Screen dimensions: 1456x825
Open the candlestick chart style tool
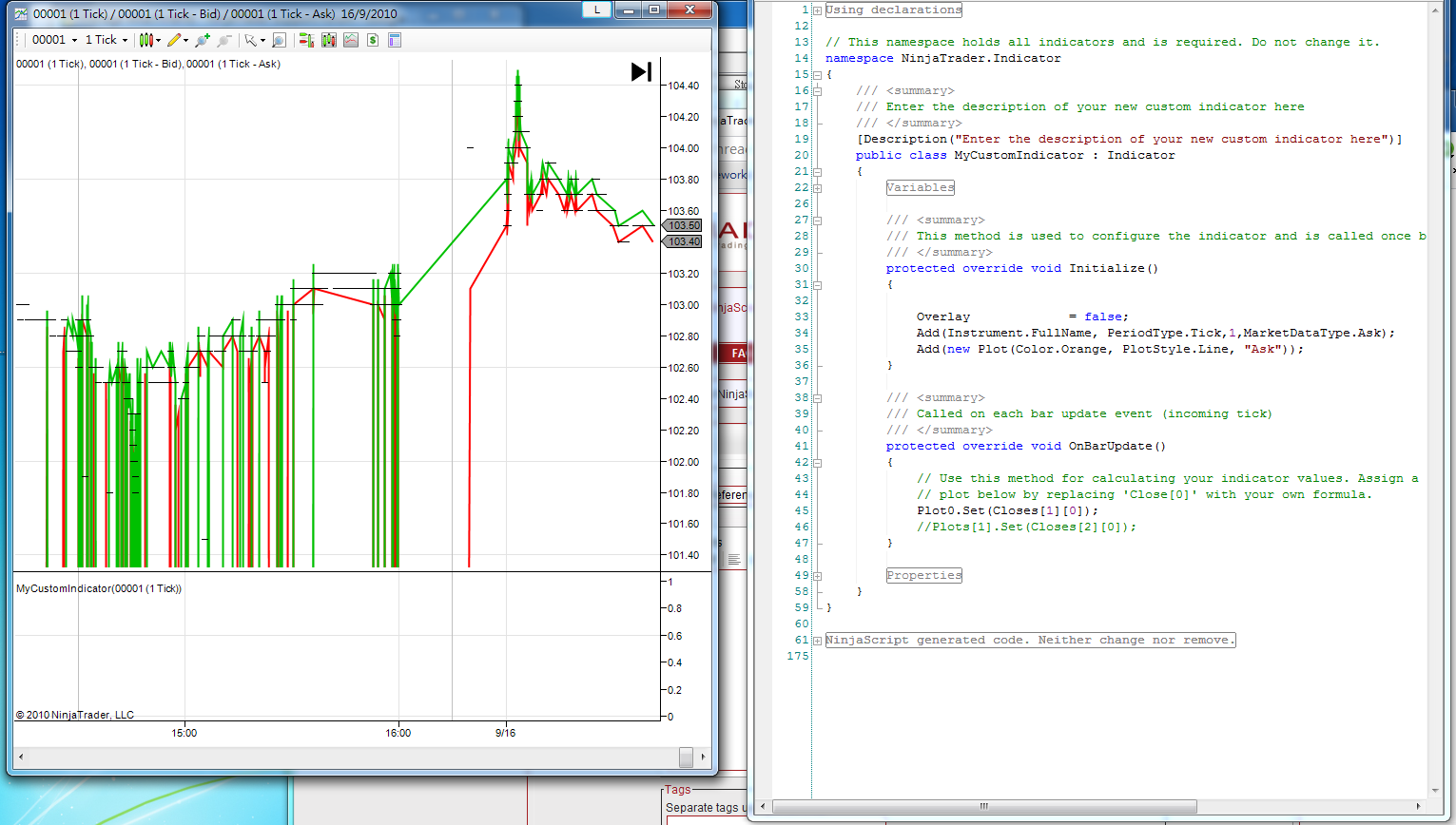coord(146,40)
